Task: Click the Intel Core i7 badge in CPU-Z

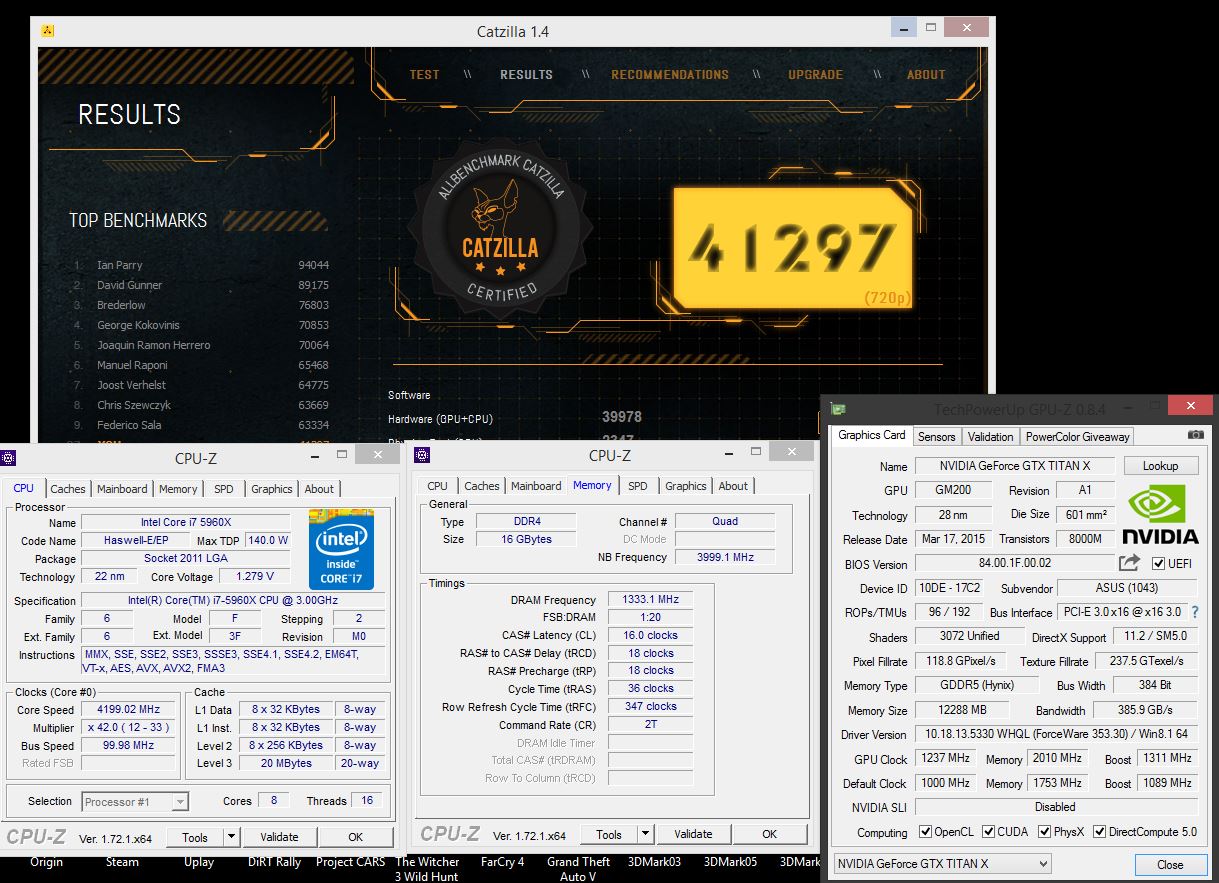Action: coord(341,549)
